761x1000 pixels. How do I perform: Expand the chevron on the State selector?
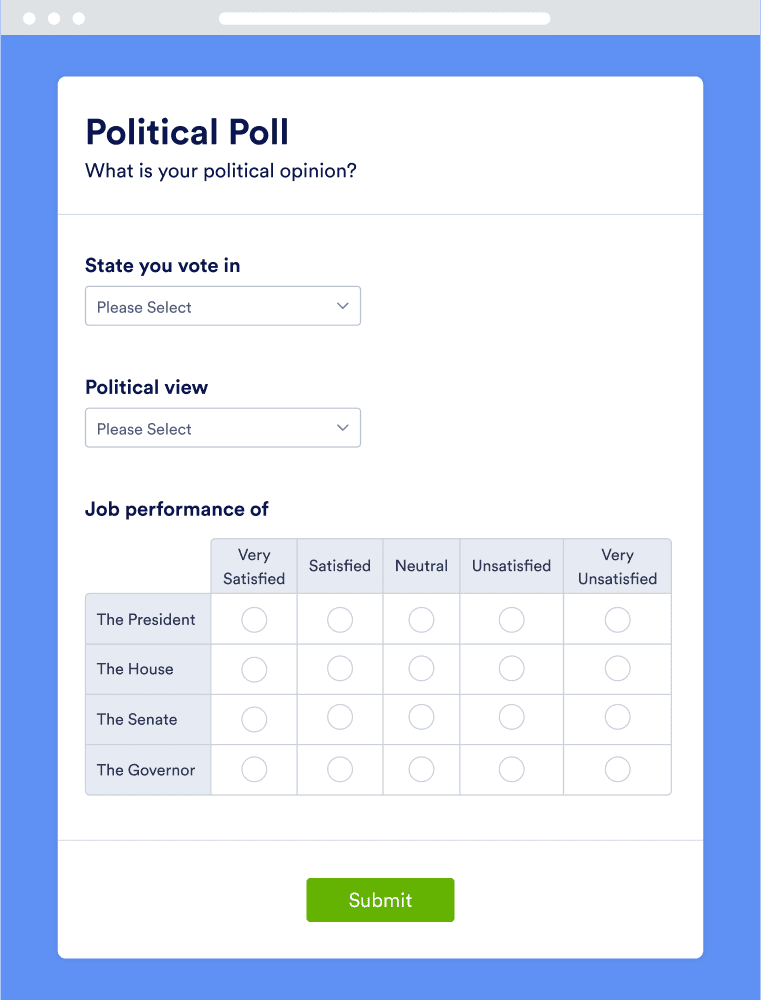343,305
